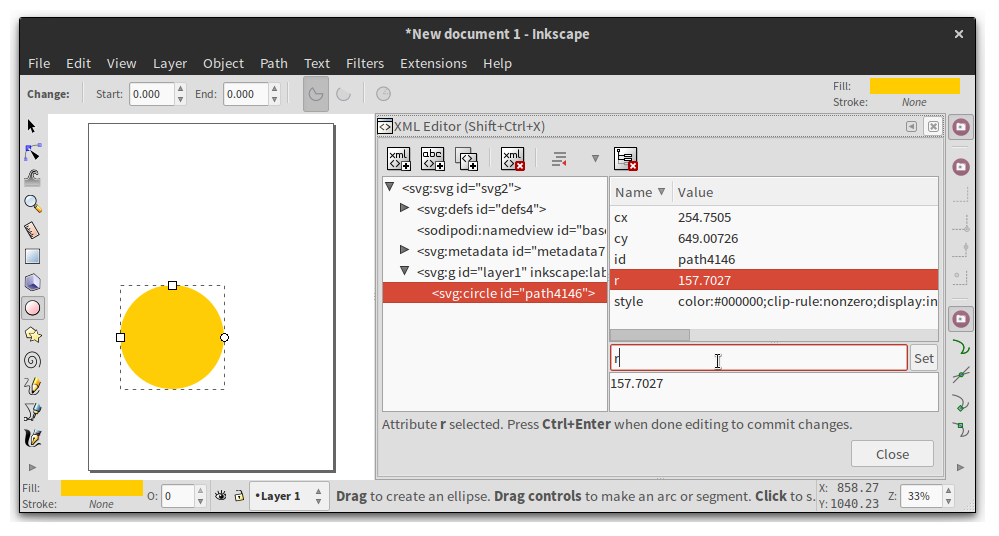Expand the svg:defs node
Screen dimensions: 999x536
404,208
